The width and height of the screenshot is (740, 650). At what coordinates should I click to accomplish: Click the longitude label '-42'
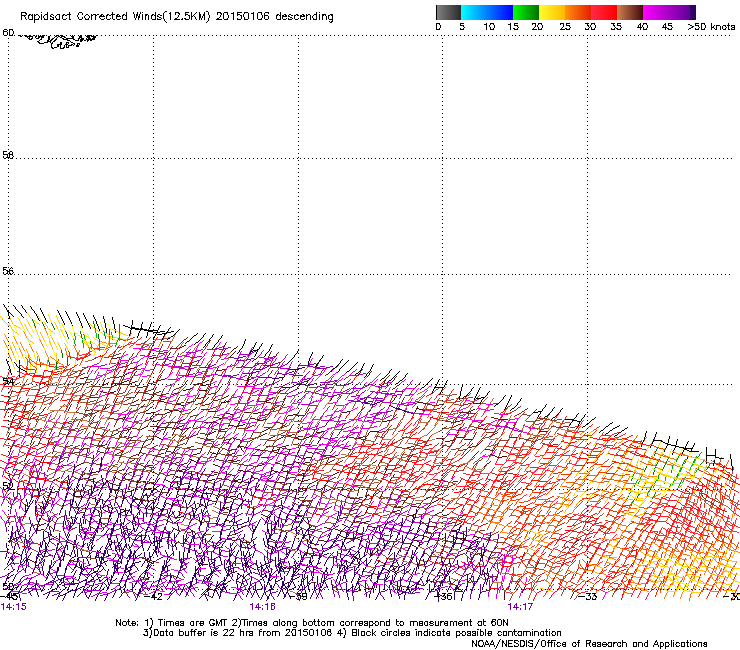tap(153, 597)
